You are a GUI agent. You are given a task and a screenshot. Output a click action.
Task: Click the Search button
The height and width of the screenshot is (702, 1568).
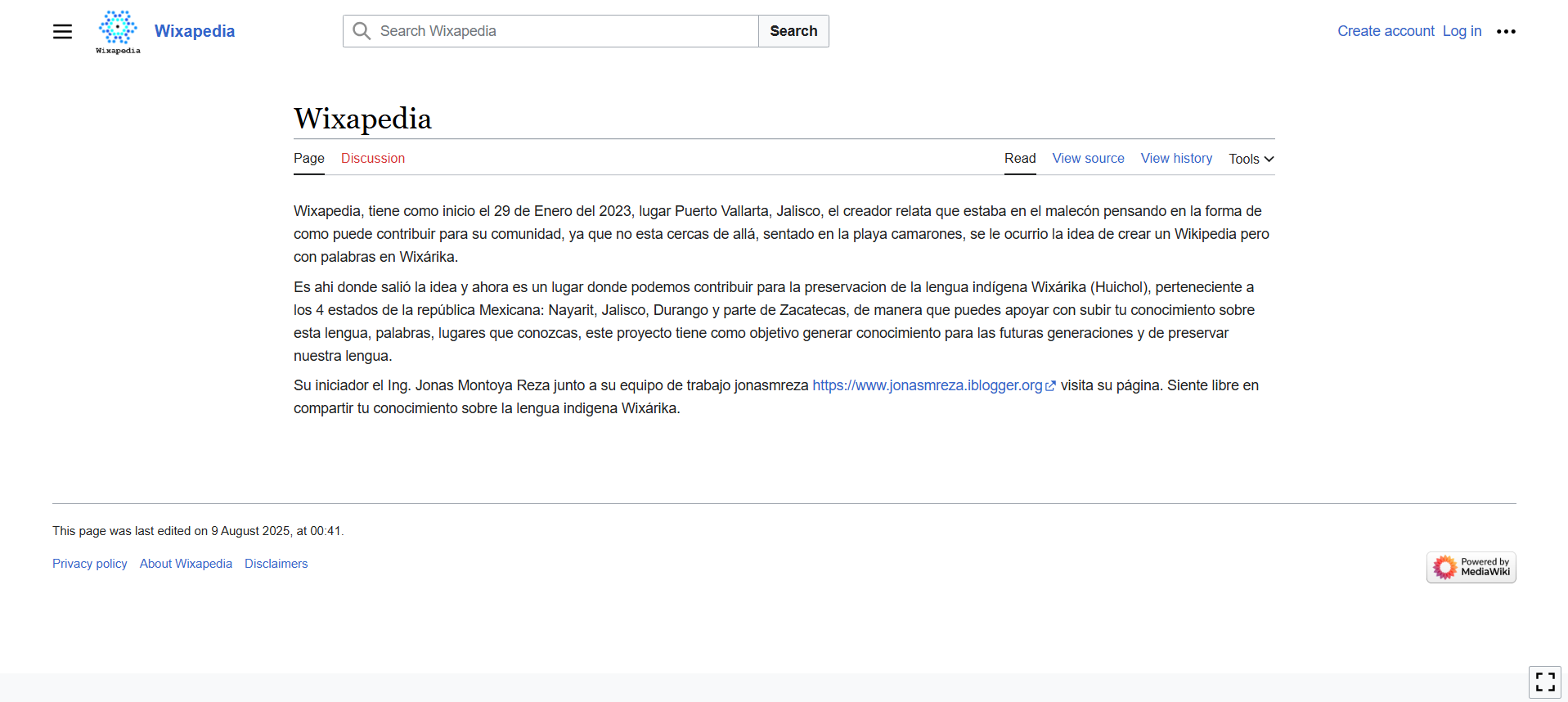pyautogui.click(x=793, y=31)
